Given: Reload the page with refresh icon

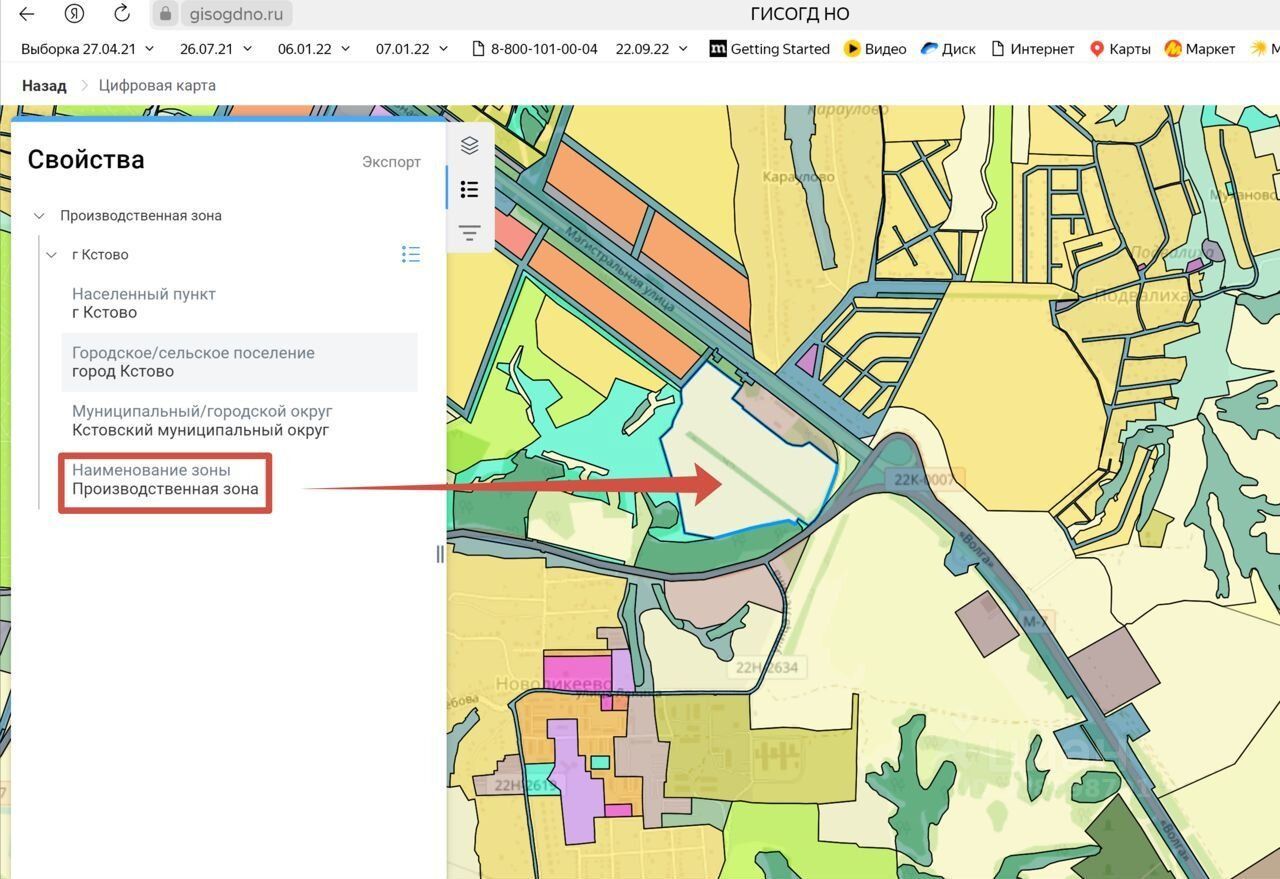Looking at the screenshot, I should pyautogui.click(x=121, y=14).
